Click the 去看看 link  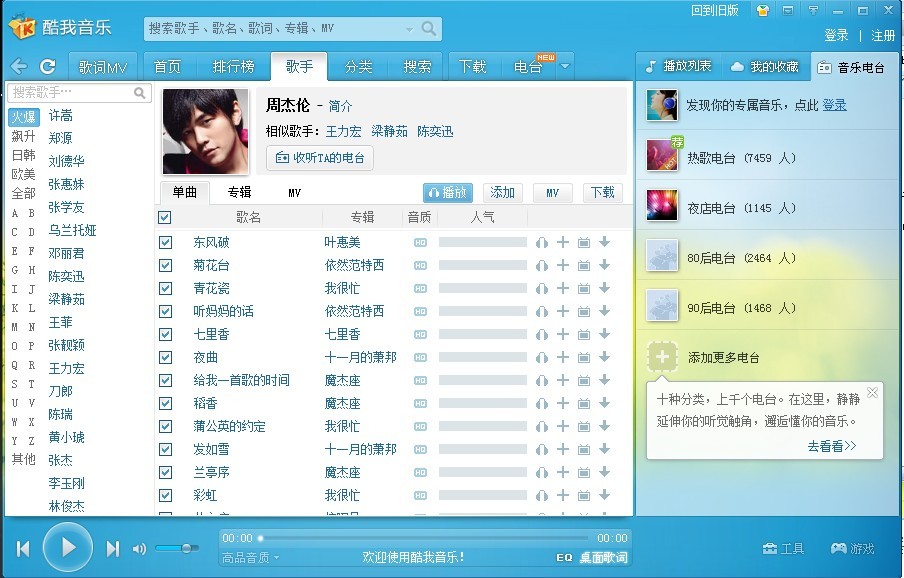tap(832, 446)
